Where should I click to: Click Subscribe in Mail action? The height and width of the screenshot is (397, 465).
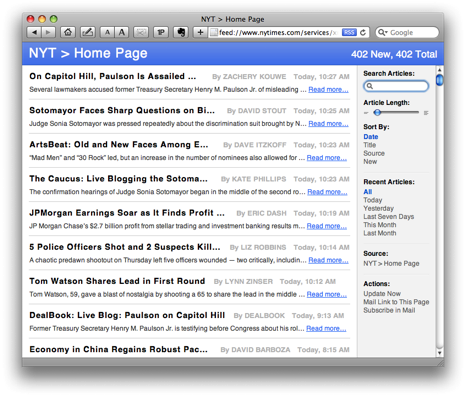[389, 310]
